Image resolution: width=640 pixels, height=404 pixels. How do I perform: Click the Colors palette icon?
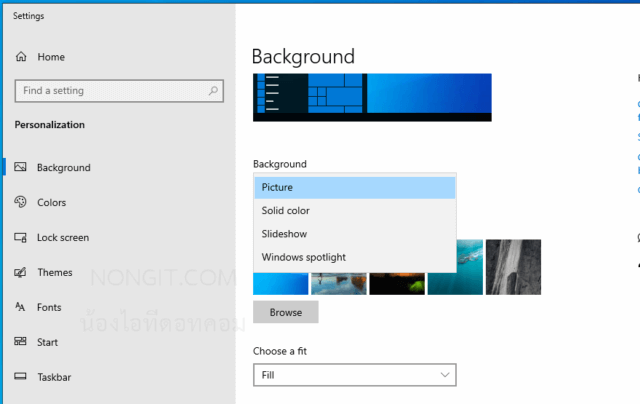point(20,202)
